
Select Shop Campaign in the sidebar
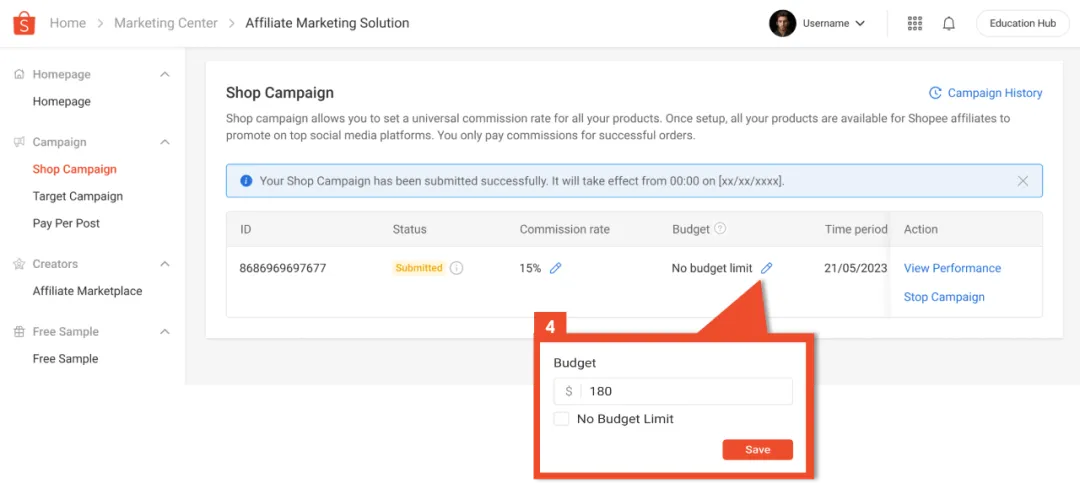coord(74,169)
